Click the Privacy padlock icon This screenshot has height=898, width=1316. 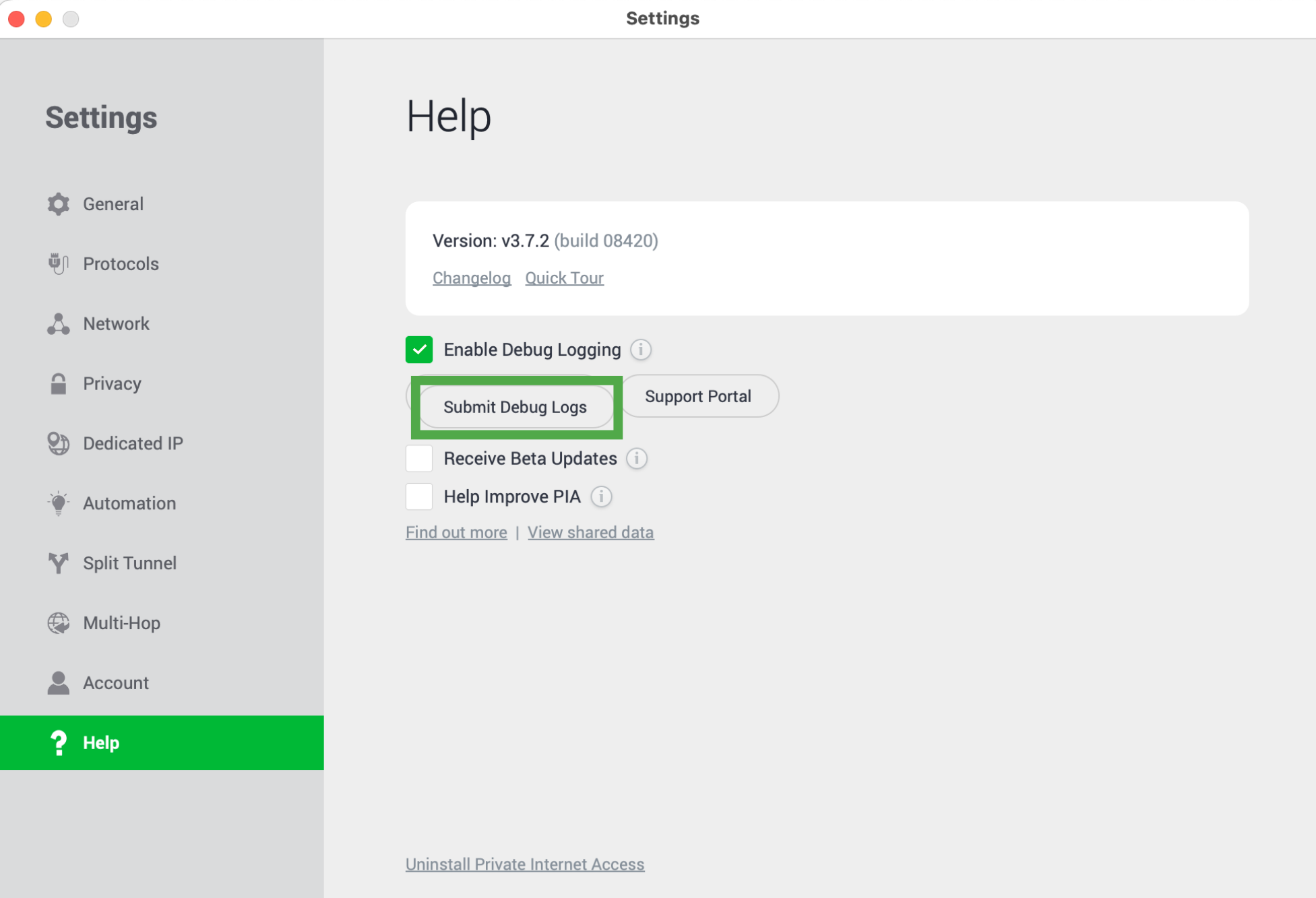point(59,383)
